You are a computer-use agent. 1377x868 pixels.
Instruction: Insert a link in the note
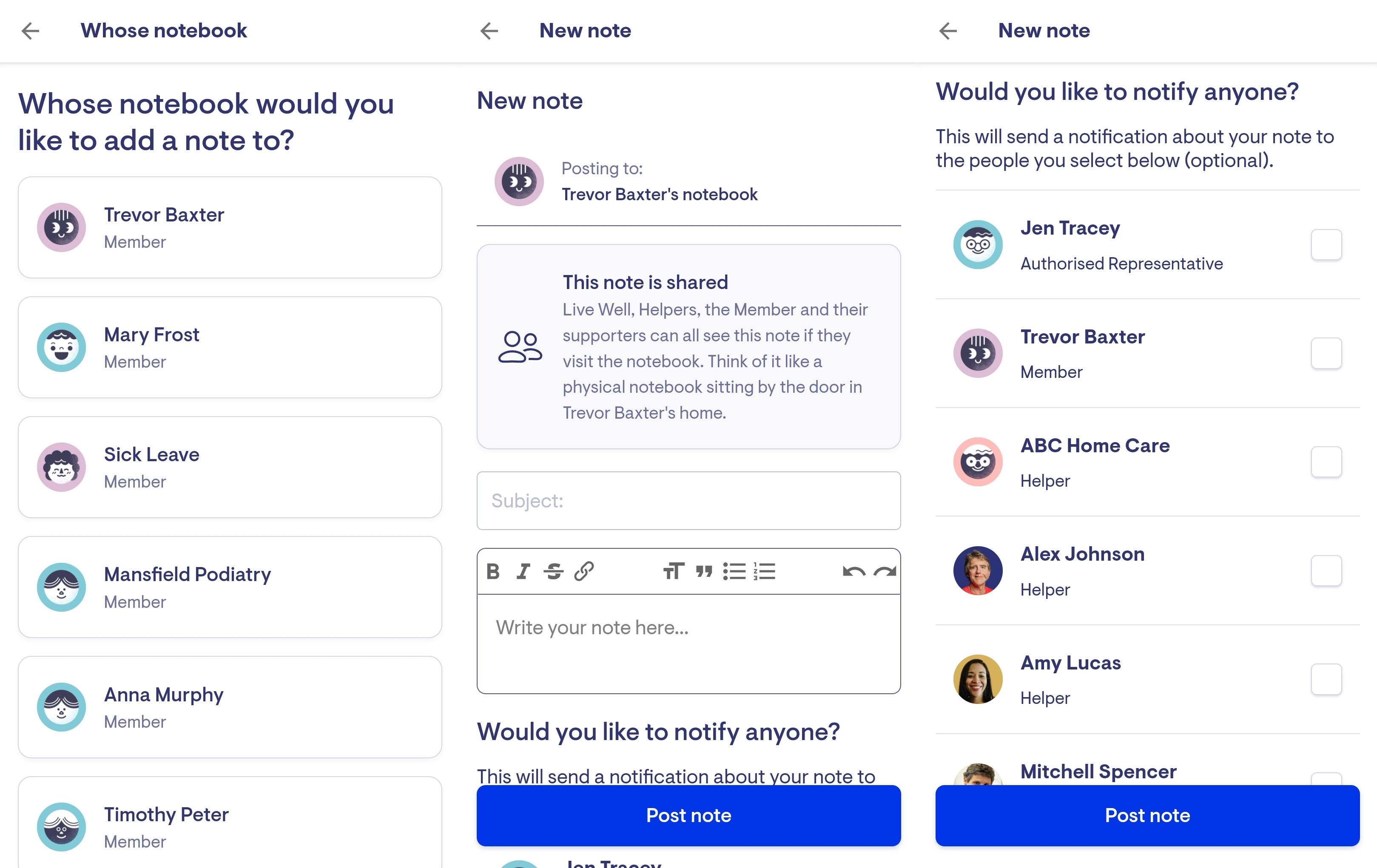coord(584,571)
